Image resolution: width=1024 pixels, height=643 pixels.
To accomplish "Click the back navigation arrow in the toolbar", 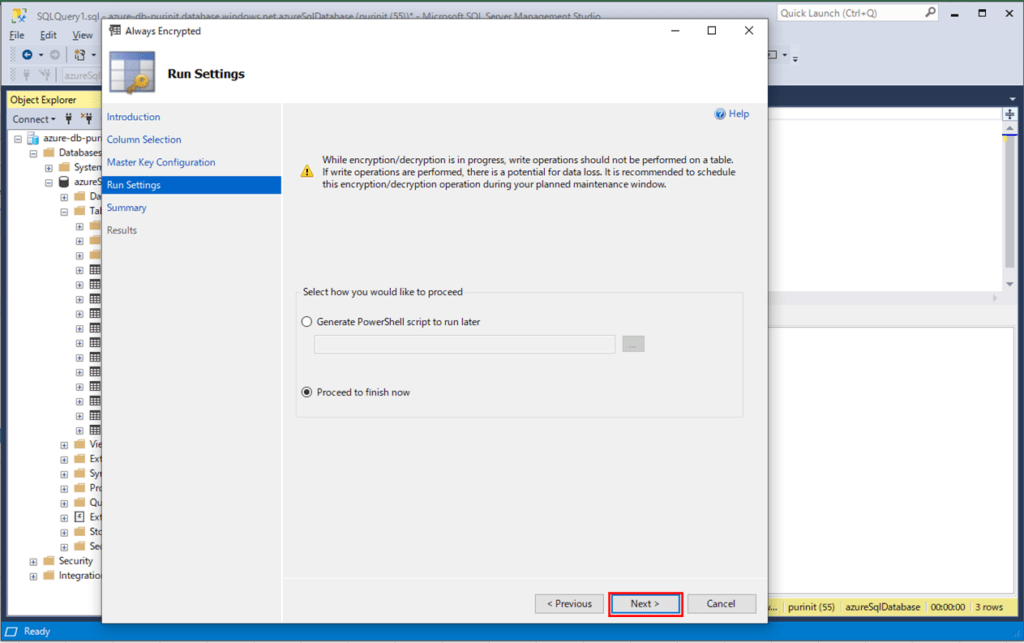I will pyautogui.click(x=27, y=54).
